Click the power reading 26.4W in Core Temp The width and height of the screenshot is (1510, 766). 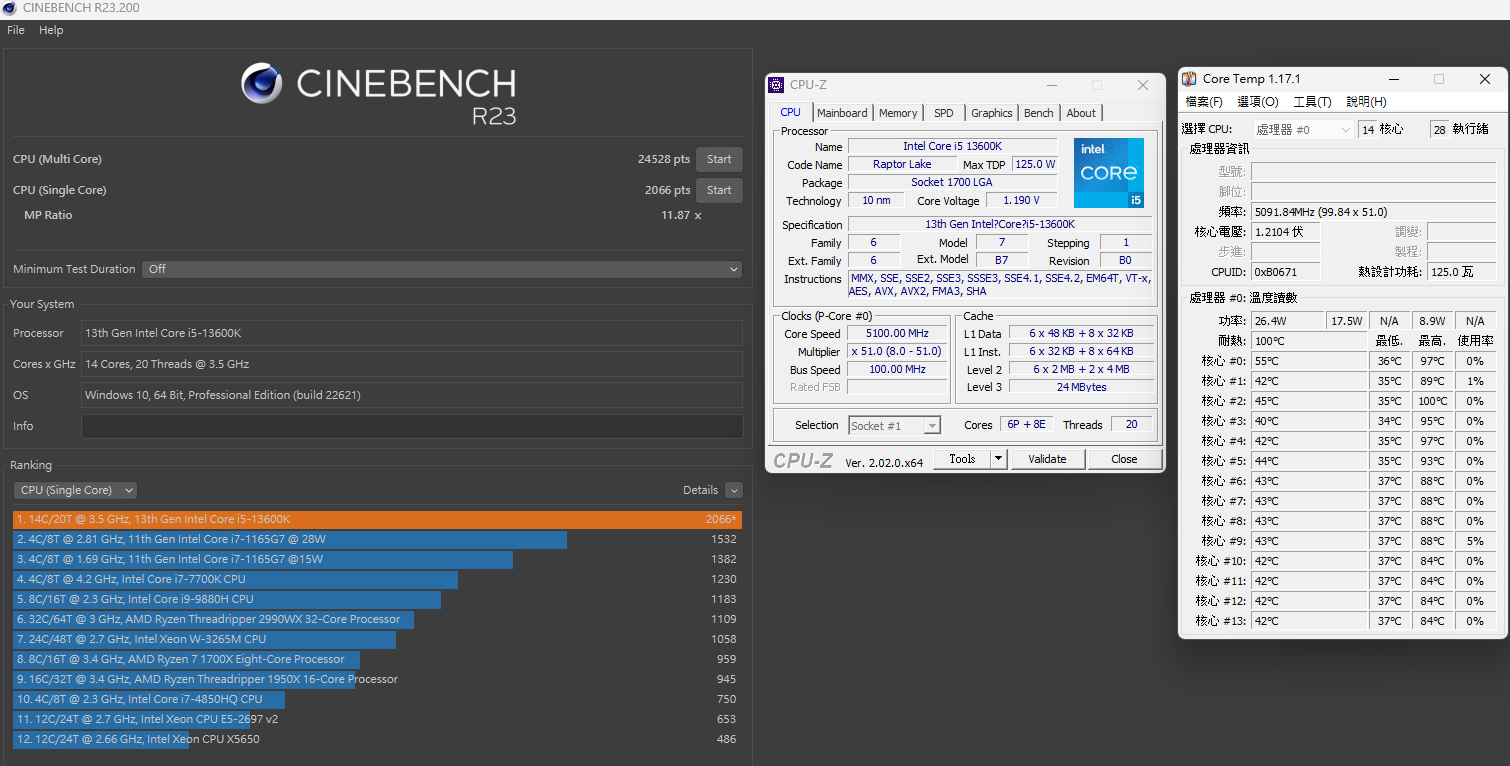pyautogui.click(x=1288, y=321)
